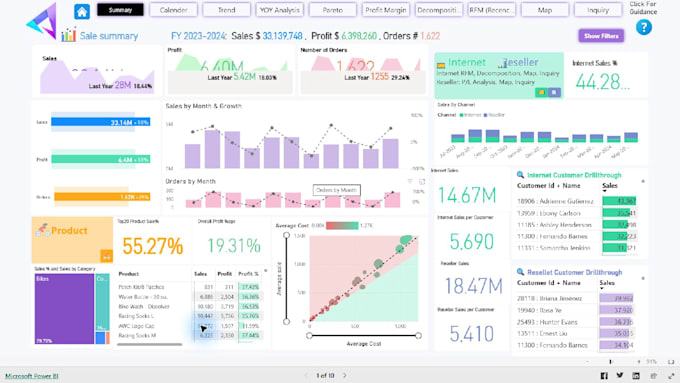This screenshot has width=680, height=383.
Task: Click the company logo at the top left
Action: point(42,21)
